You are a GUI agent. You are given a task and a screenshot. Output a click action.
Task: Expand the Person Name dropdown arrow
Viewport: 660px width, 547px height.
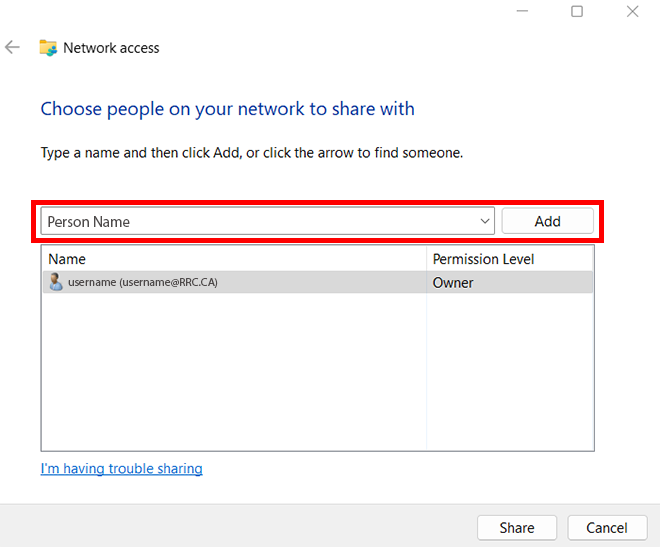tap(485, 221)
